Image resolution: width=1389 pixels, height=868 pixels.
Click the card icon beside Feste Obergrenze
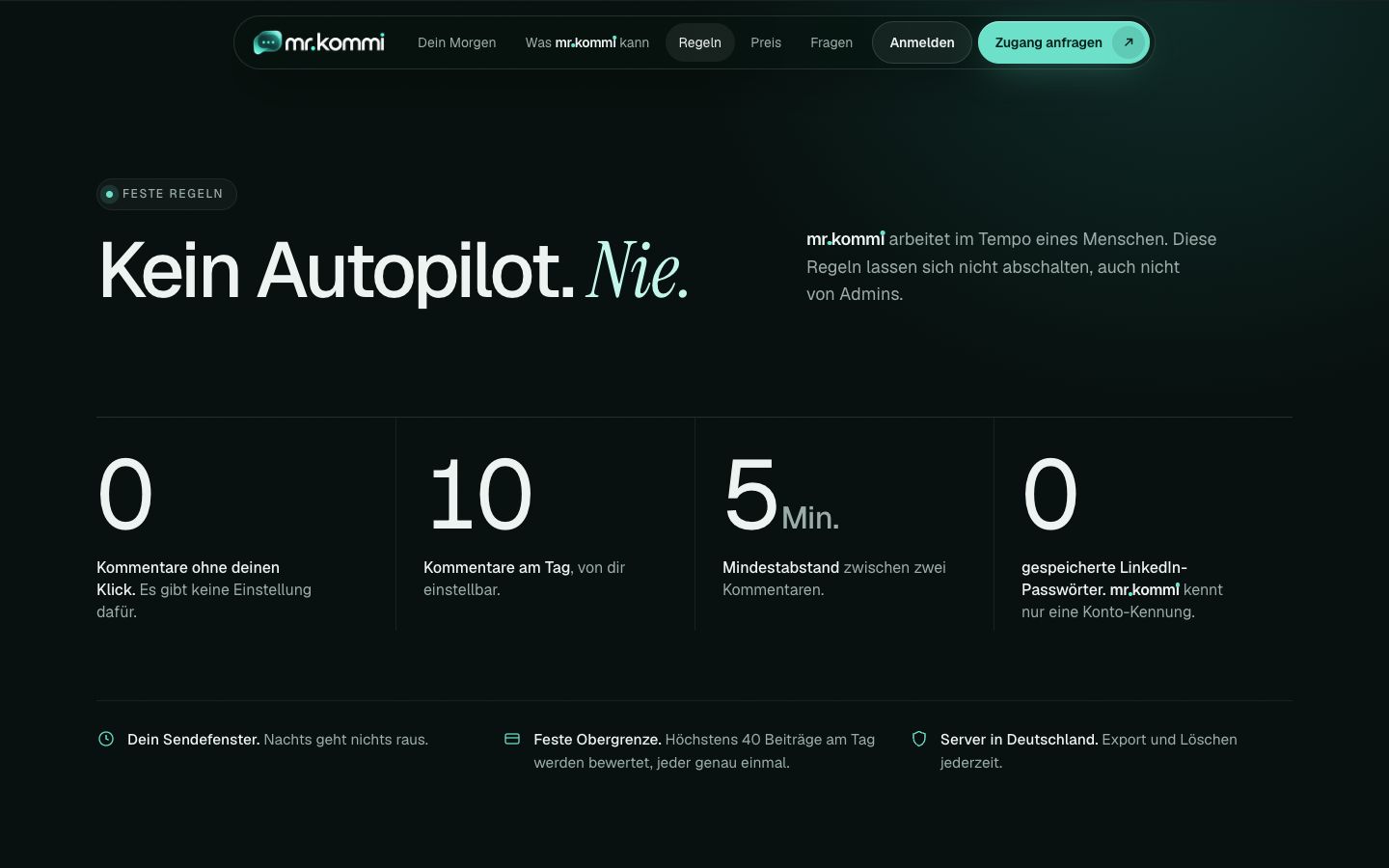tap(512, 739)
